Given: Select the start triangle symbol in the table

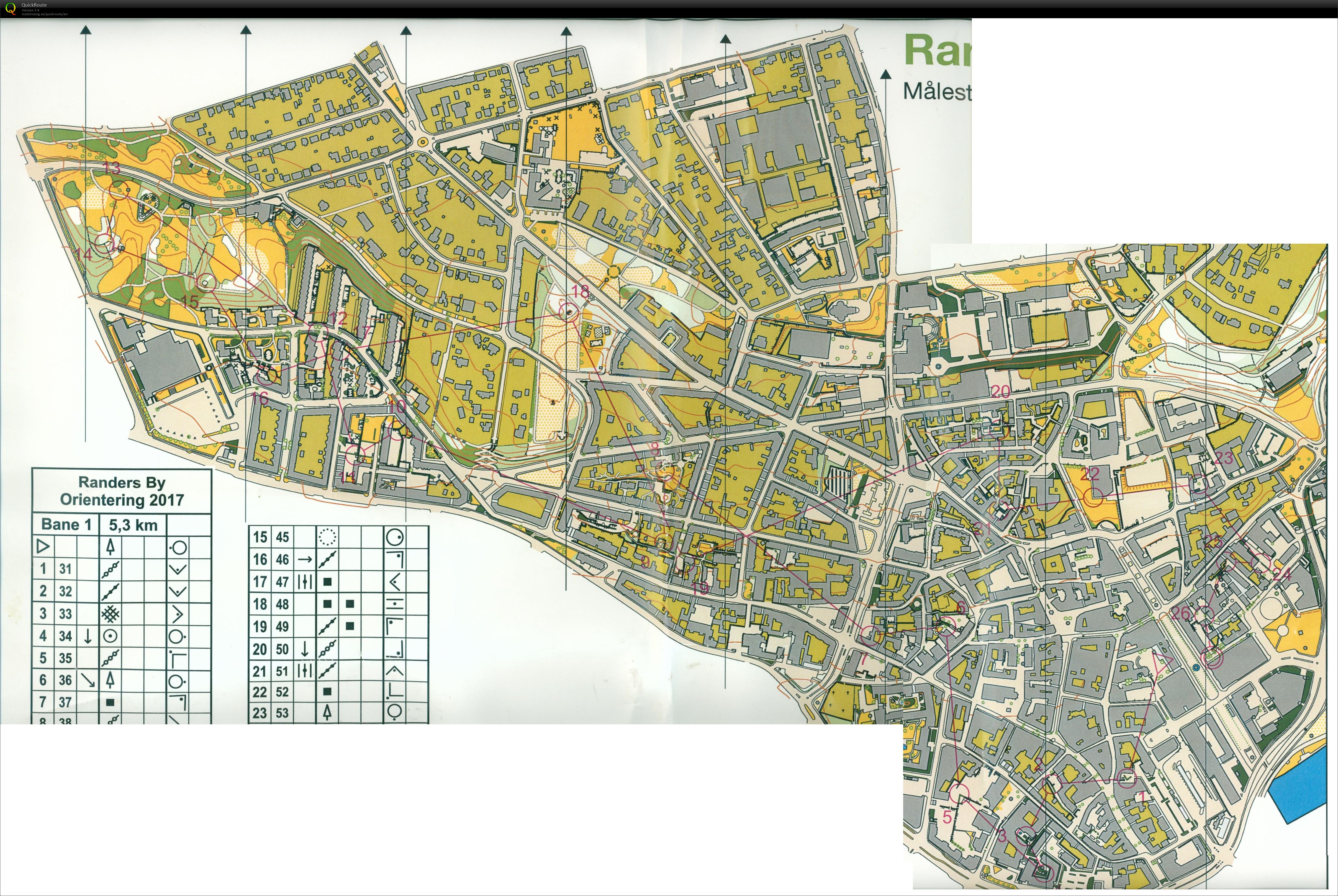Looking at the screenshot, I should pyautogui.click(x=43, y=546).
